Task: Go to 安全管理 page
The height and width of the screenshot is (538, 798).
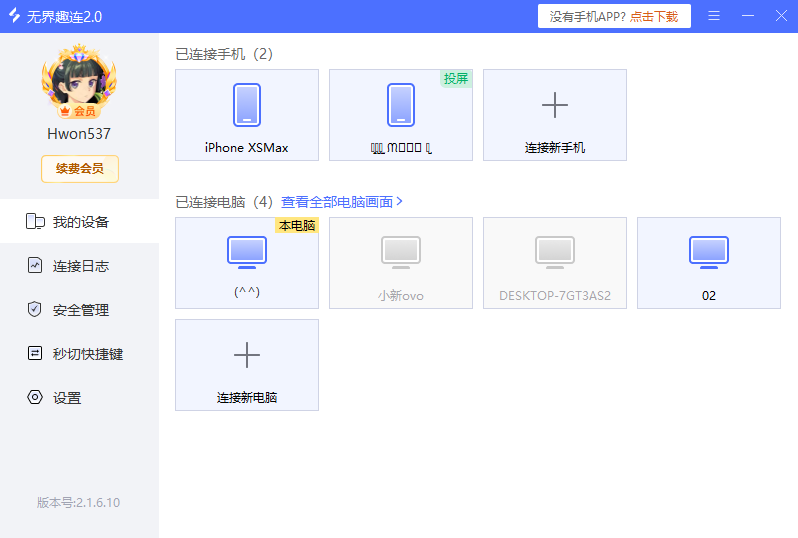Action: click(80, 310)
